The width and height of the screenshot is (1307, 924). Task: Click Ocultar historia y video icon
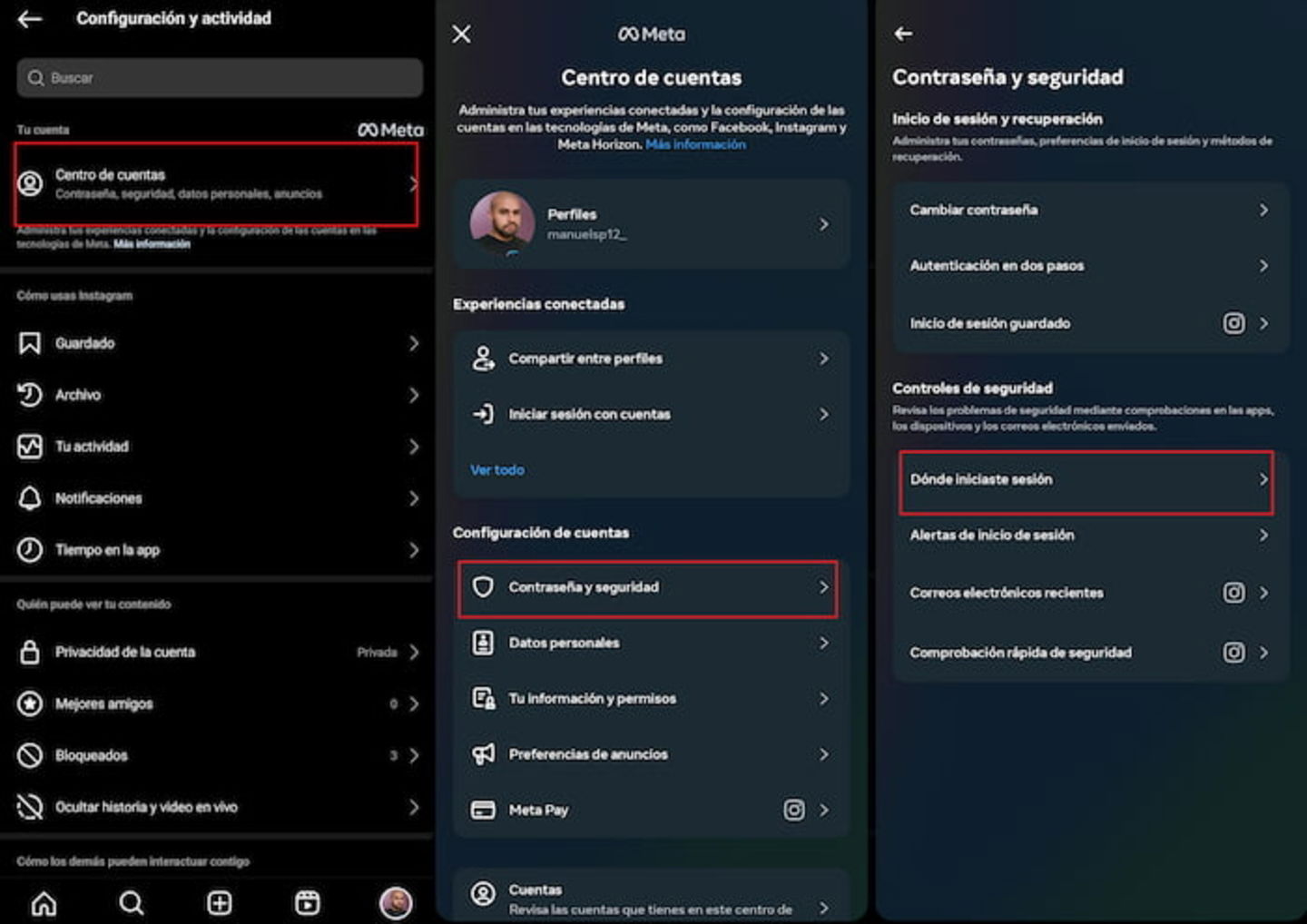coord(30,807)
